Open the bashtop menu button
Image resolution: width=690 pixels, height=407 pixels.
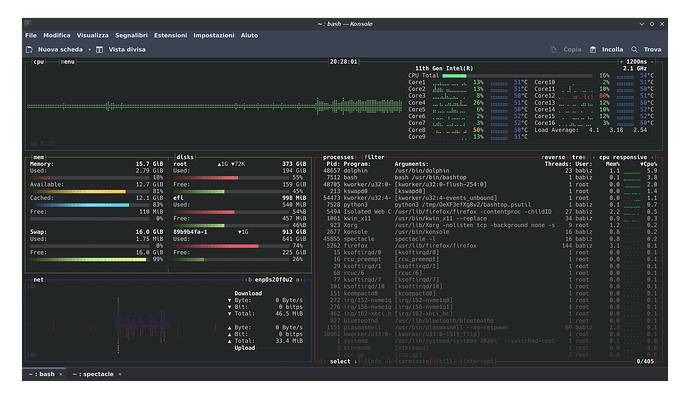66,62
